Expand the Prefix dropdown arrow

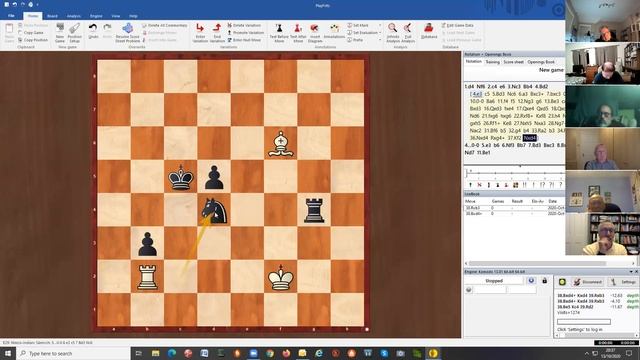(380, 40)
